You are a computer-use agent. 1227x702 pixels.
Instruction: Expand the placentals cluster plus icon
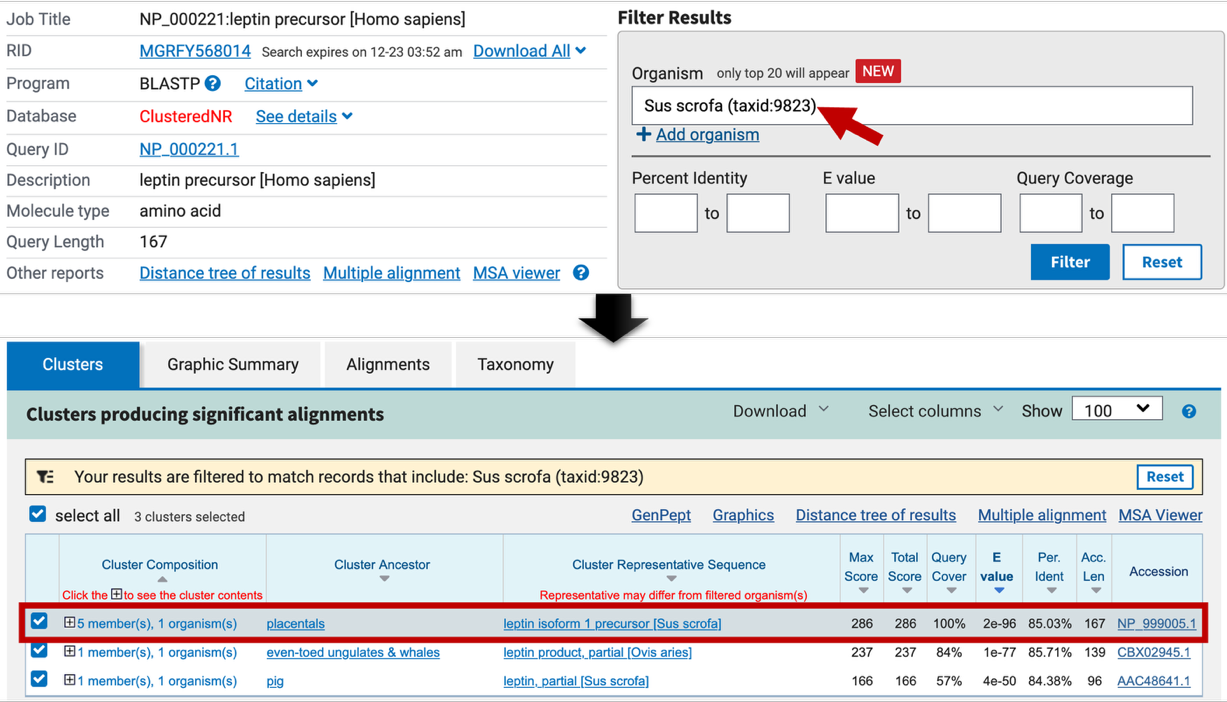(x=69, y=623)
